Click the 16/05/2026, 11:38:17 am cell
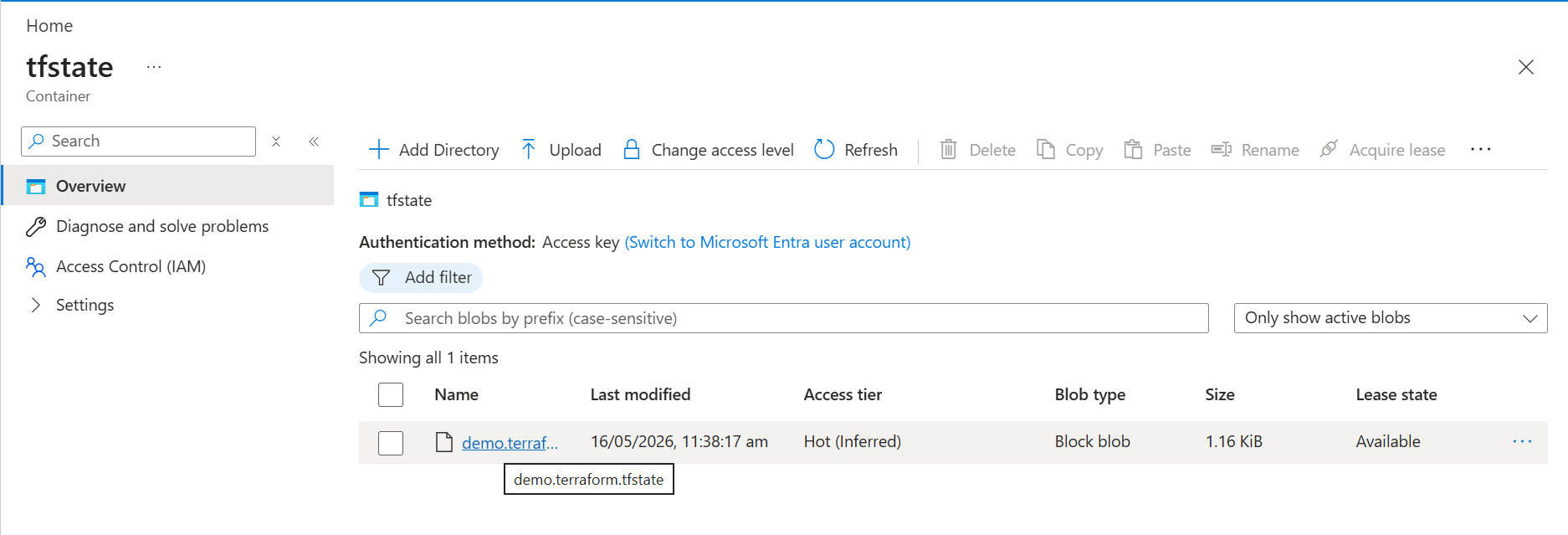The image size is (1568, 535). (679, 441)
